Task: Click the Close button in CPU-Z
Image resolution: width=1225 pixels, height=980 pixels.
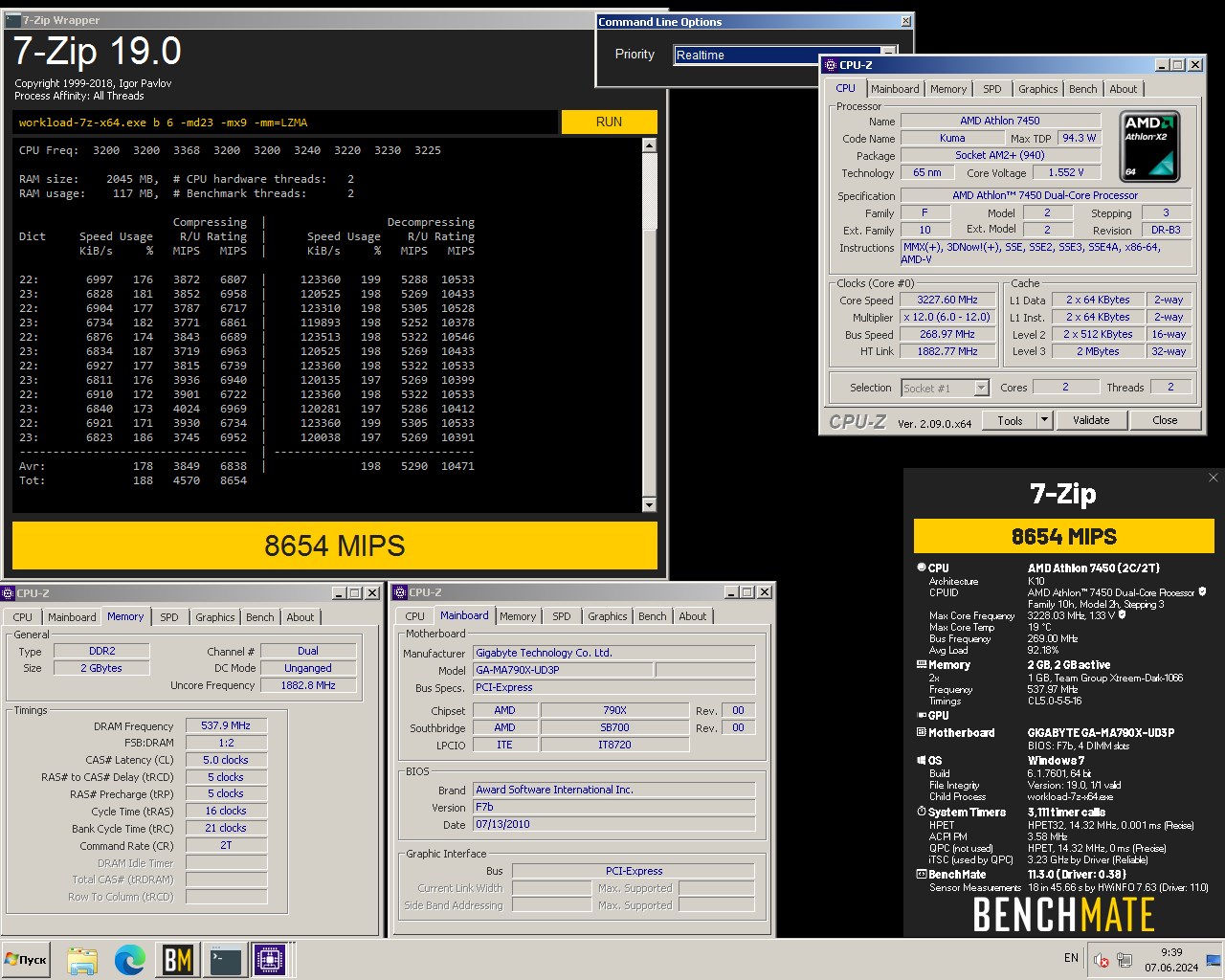Action: [x=1165, y=420]
